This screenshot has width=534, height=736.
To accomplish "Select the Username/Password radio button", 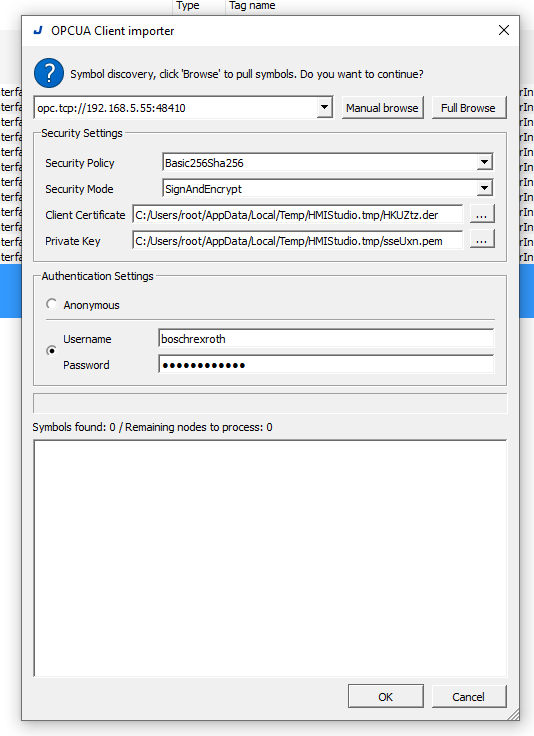I will [52, 351].
